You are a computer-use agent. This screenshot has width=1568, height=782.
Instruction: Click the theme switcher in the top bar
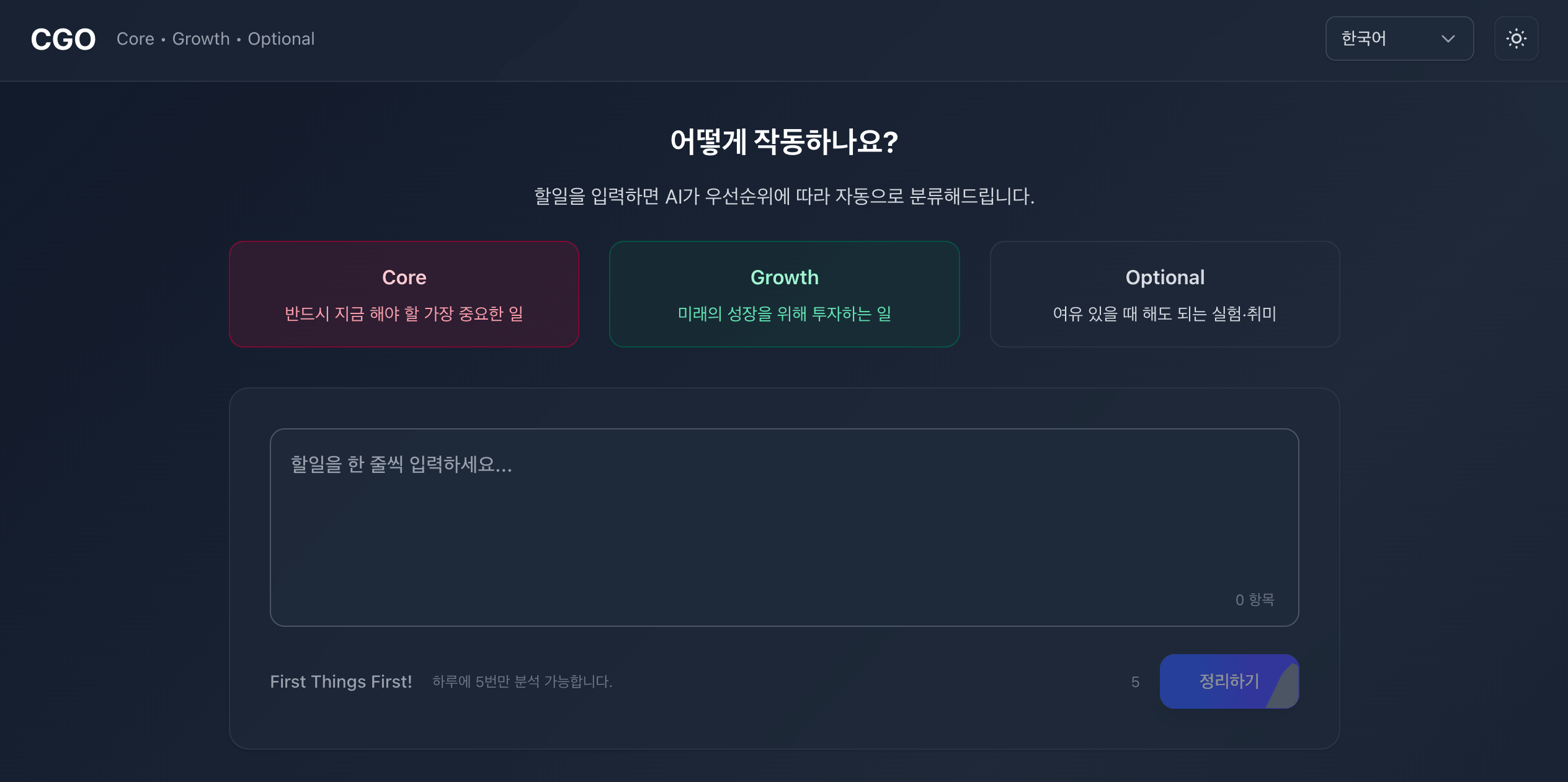pos(1516,38)
